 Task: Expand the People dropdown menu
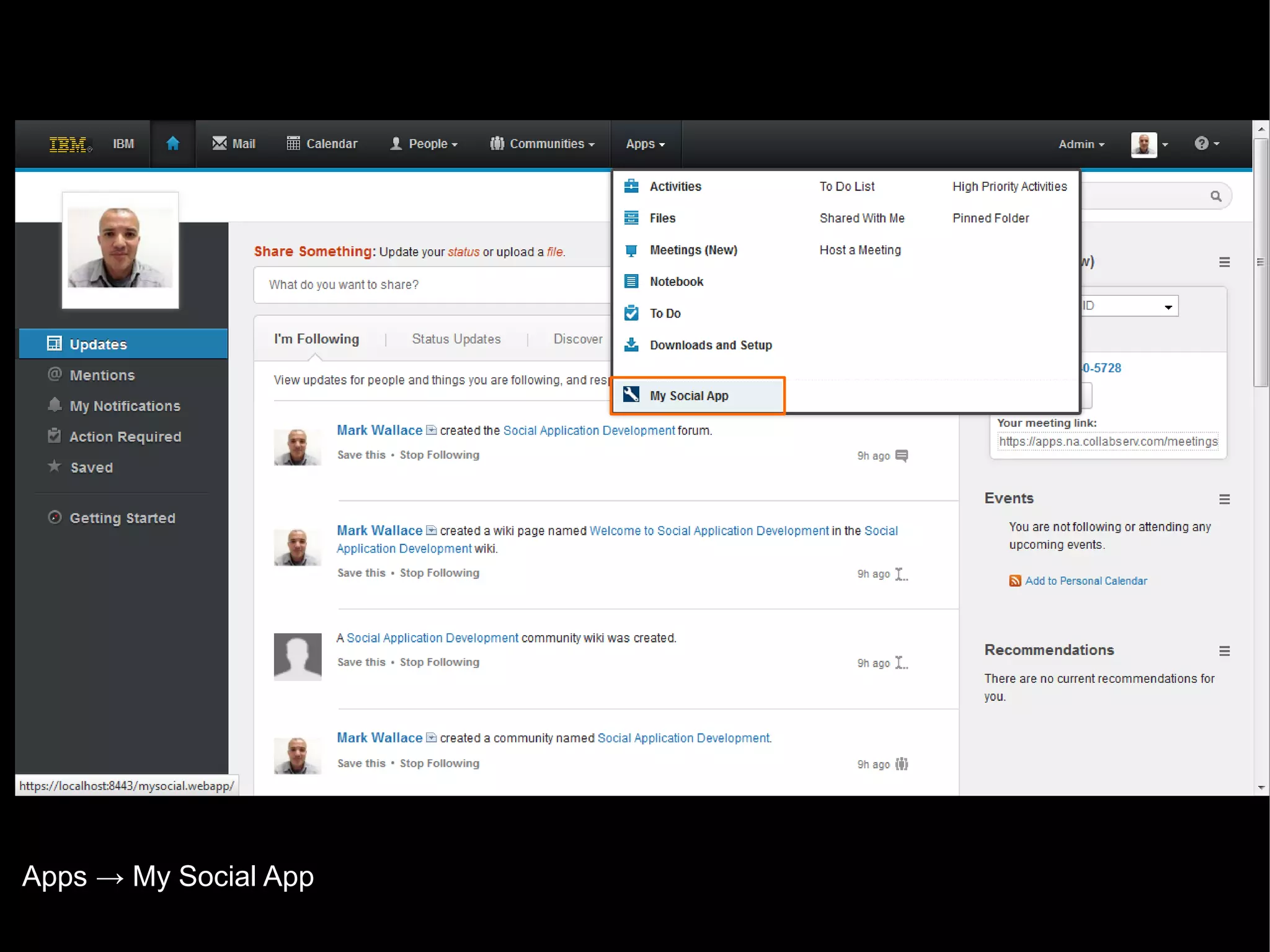pyautogui.click(x=424, y=143)
